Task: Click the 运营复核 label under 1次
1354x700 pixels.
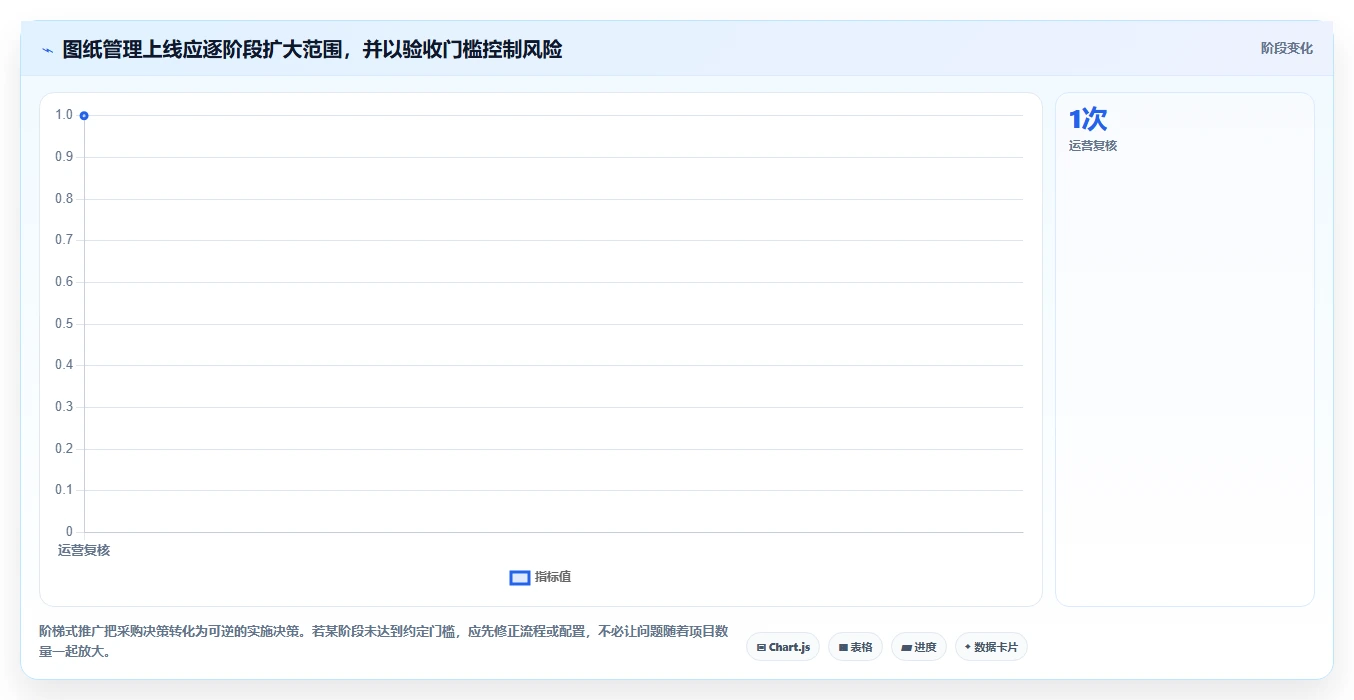Action: pos(1093,146)
